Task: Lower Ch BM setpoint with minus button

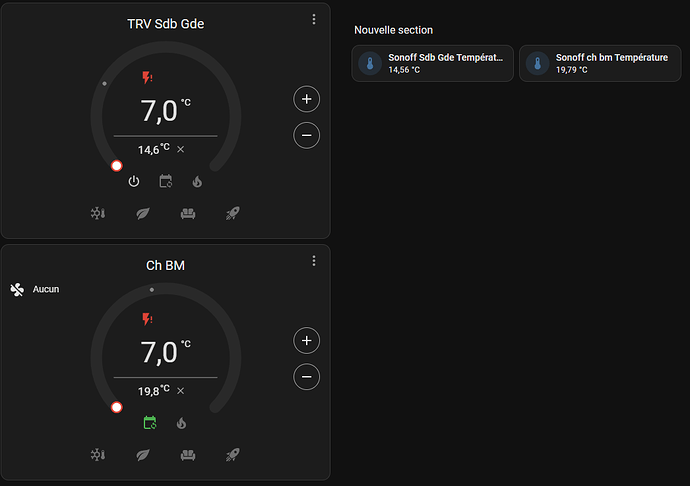Action: click(307, 377)
